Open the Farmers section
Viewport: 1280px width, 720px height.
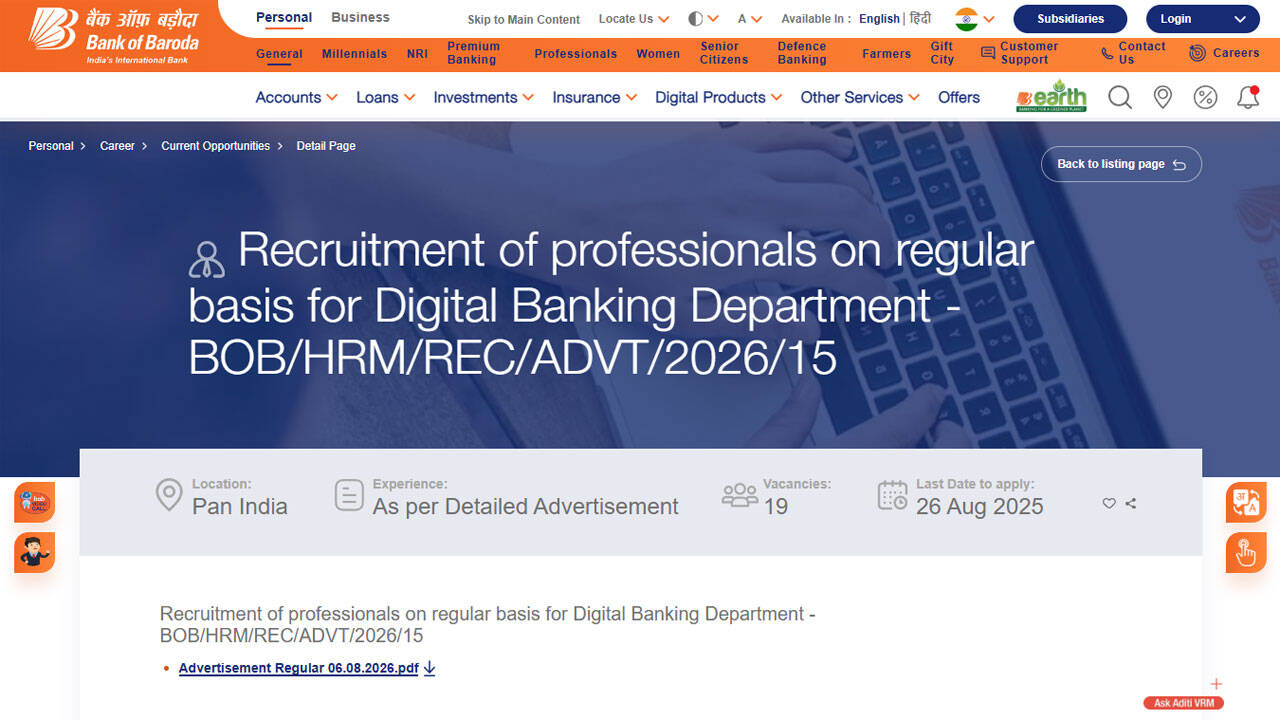[887, 54]
